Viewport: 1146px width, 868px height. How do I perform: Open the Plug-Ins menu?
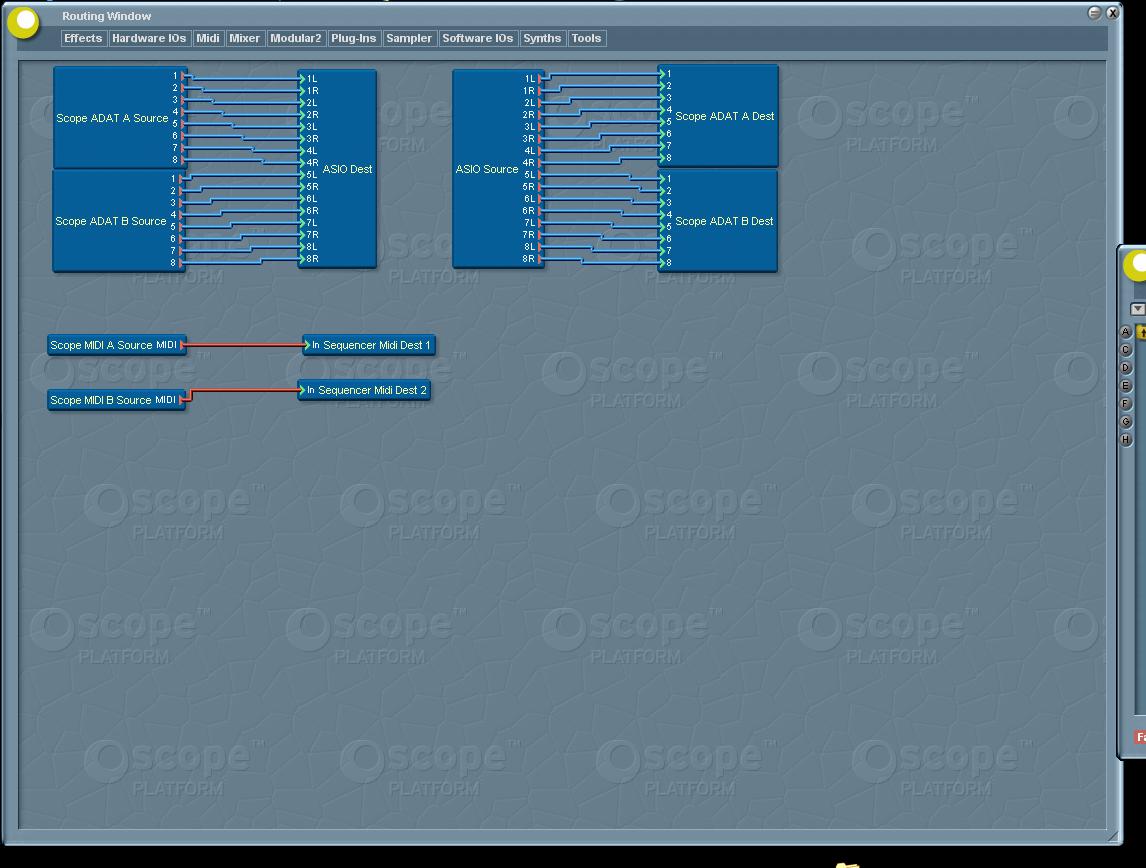354,38
